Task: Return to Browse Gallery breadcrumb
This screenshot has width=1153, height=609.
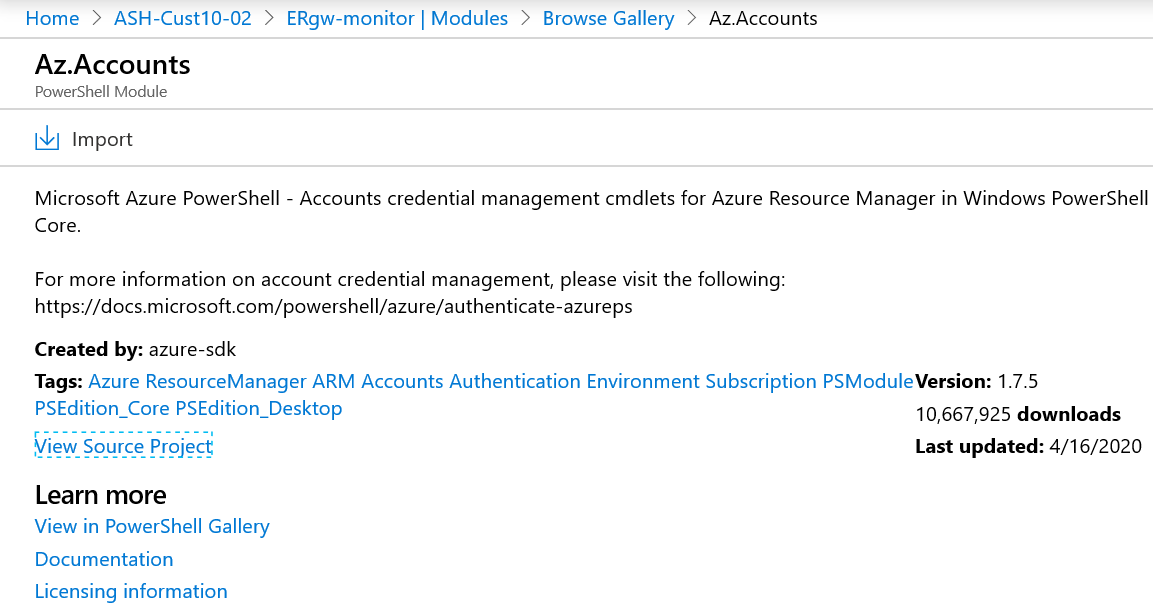Action: [608, 18]
